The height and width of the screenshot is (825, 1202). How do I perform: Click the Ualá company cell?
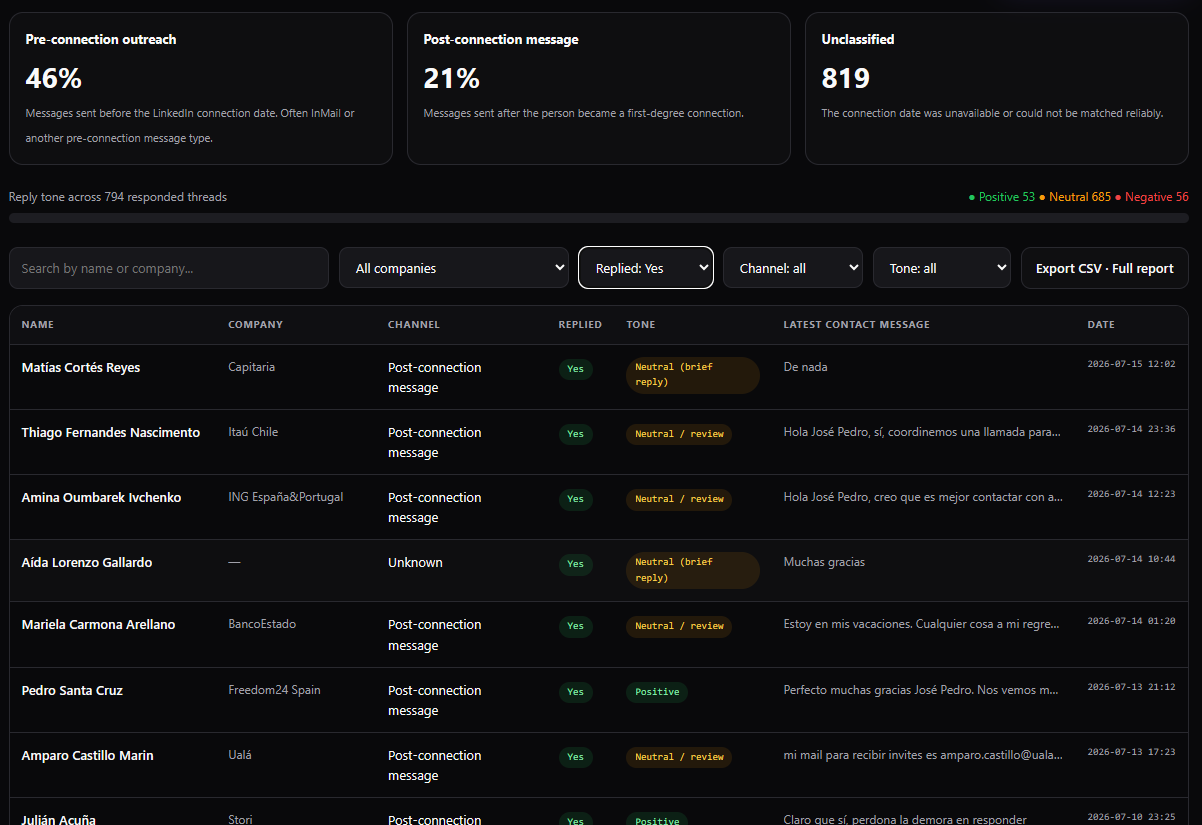point(240,755)
